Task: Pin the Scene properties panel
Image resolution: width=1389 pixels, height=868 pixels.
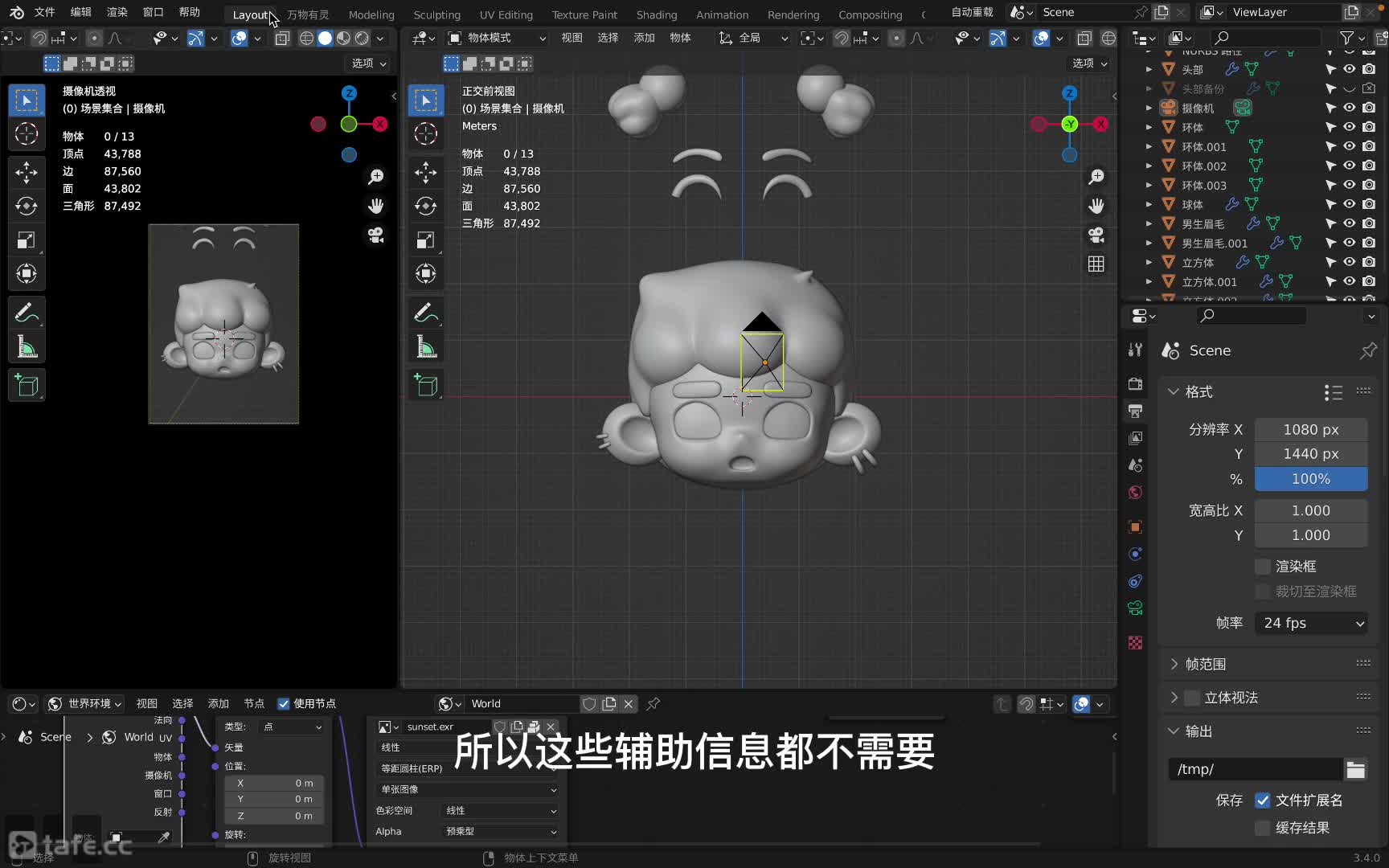Action: click(1367, 350)
